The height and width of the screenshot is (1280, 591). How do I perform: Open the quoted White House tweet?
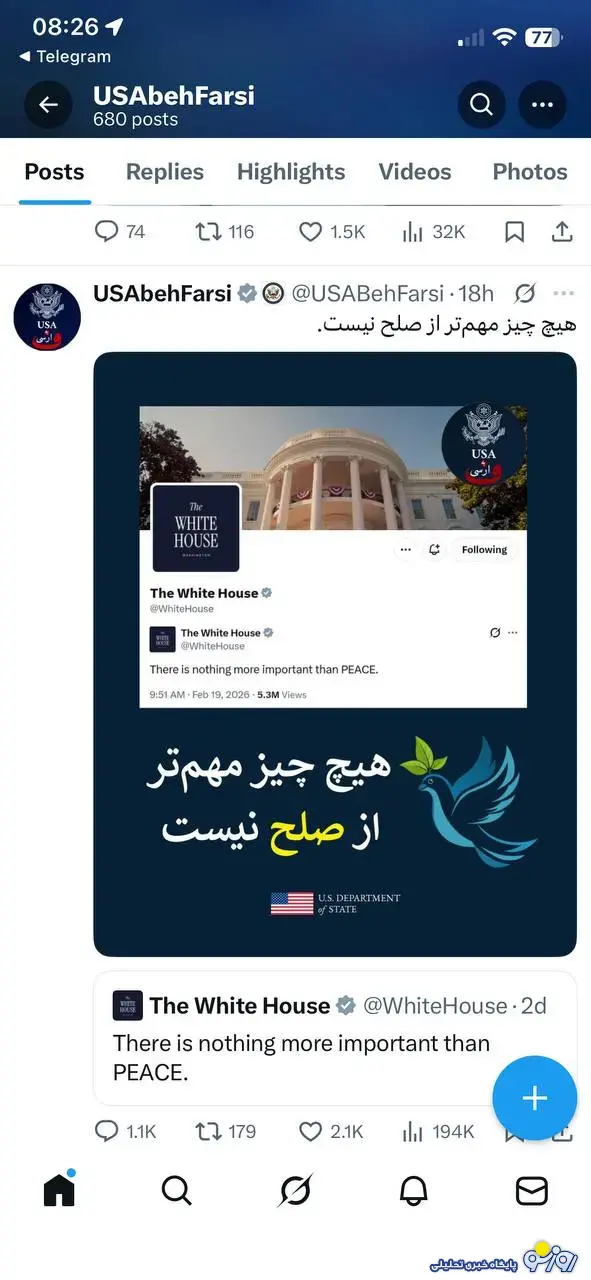pos(335,1037)
